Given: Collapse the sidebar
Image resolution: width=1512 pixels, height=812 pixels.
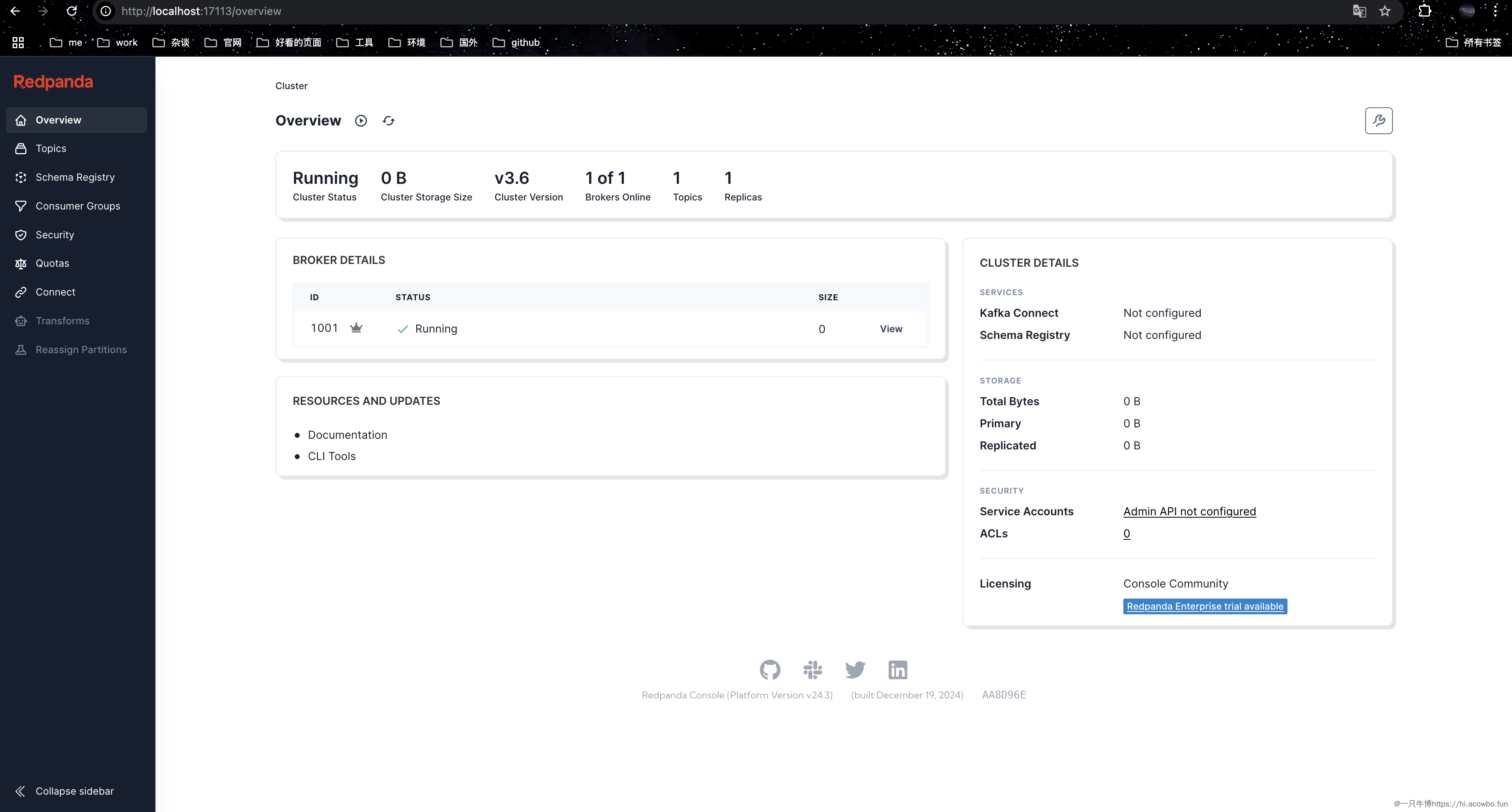Looking at the screenshot, I should (x=65, y=791).
